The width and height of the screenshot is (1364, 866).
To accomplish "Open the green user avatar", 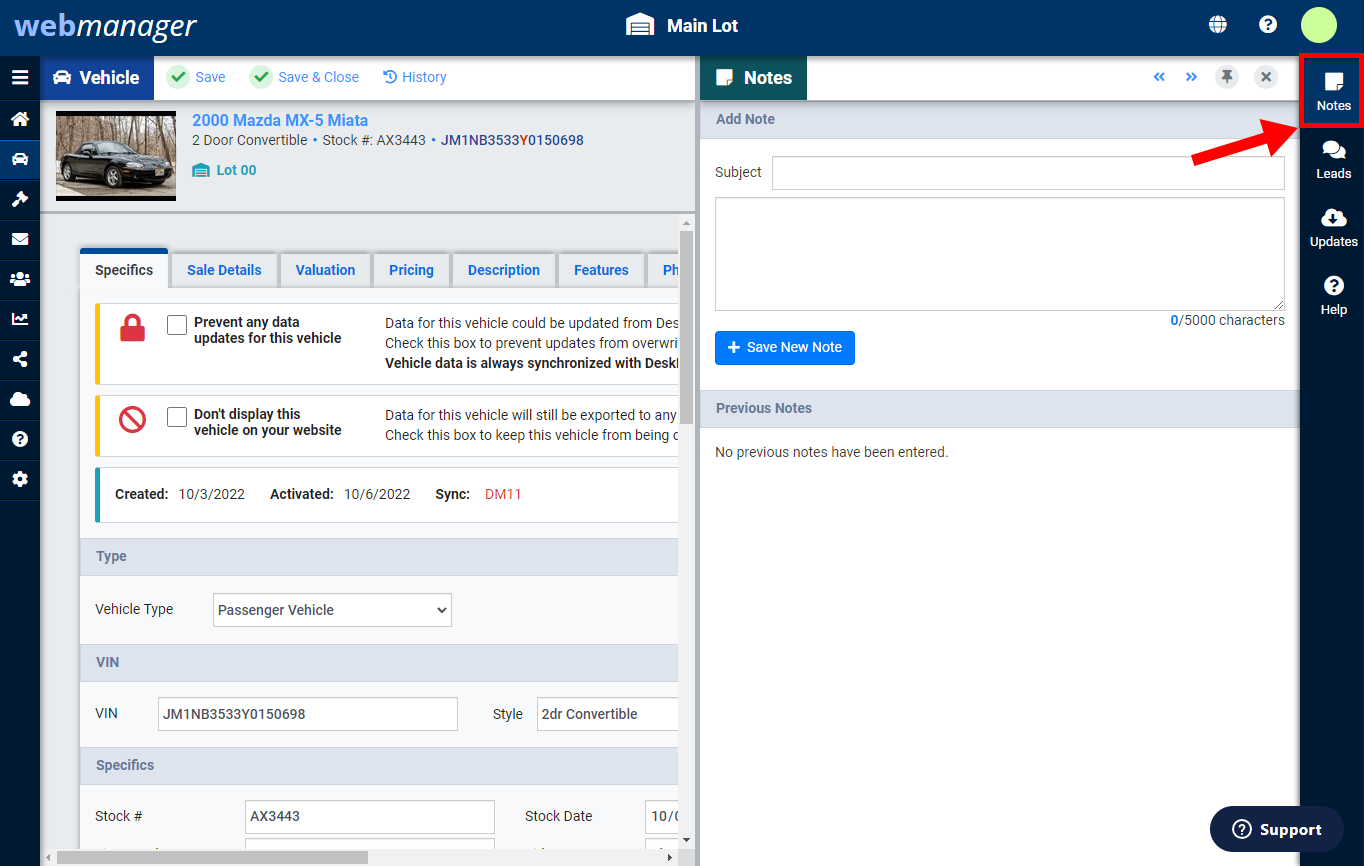I will pos(1319,25).
